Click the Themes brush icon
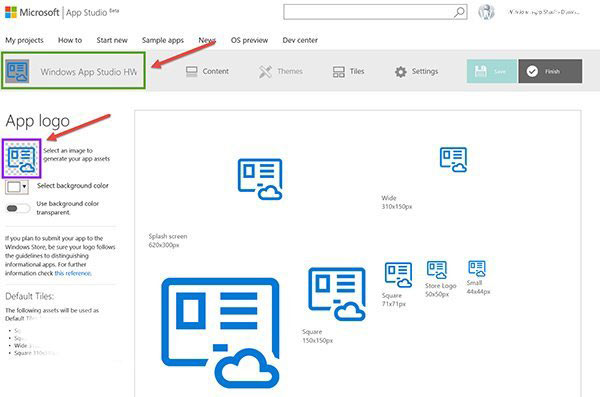Image resolution: width=600 pixels, height=397 pixels. click(x=265, y=72)
